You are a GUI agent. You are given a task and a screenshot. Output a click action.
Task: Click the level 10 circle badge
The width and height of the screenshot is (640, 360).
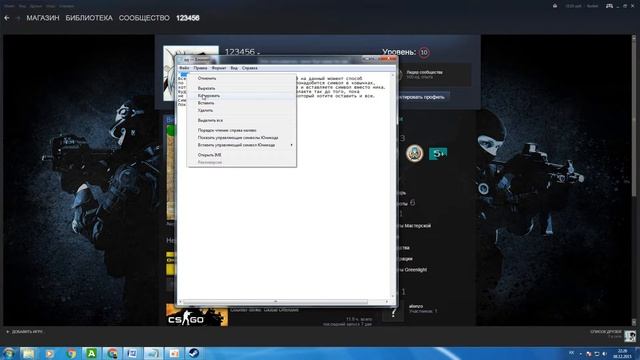[x=424, y=53]
